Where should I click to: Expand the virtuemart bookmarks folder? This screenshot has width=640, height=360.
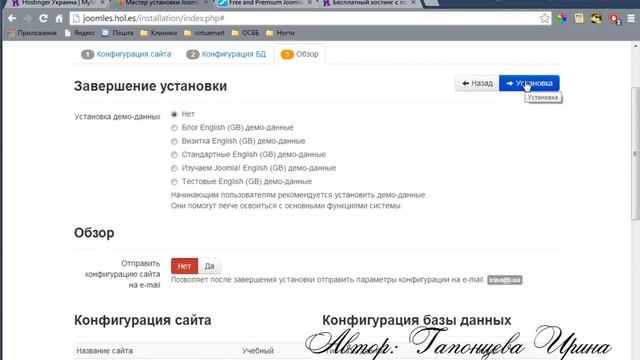pos(204,33)
